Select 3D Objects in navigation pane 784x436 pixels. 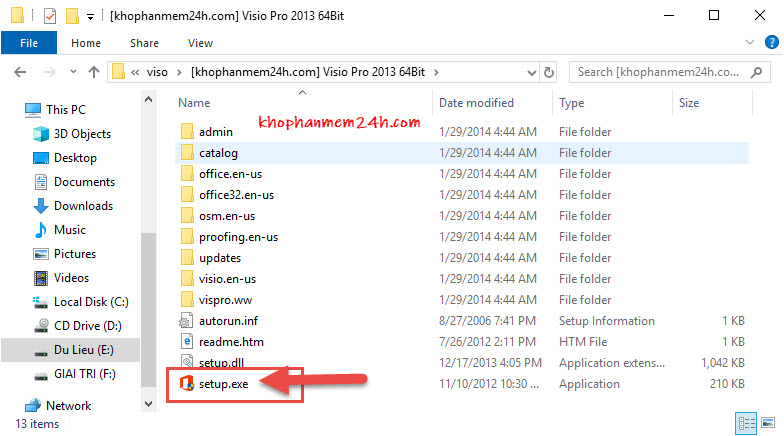[x=82, y=134]
